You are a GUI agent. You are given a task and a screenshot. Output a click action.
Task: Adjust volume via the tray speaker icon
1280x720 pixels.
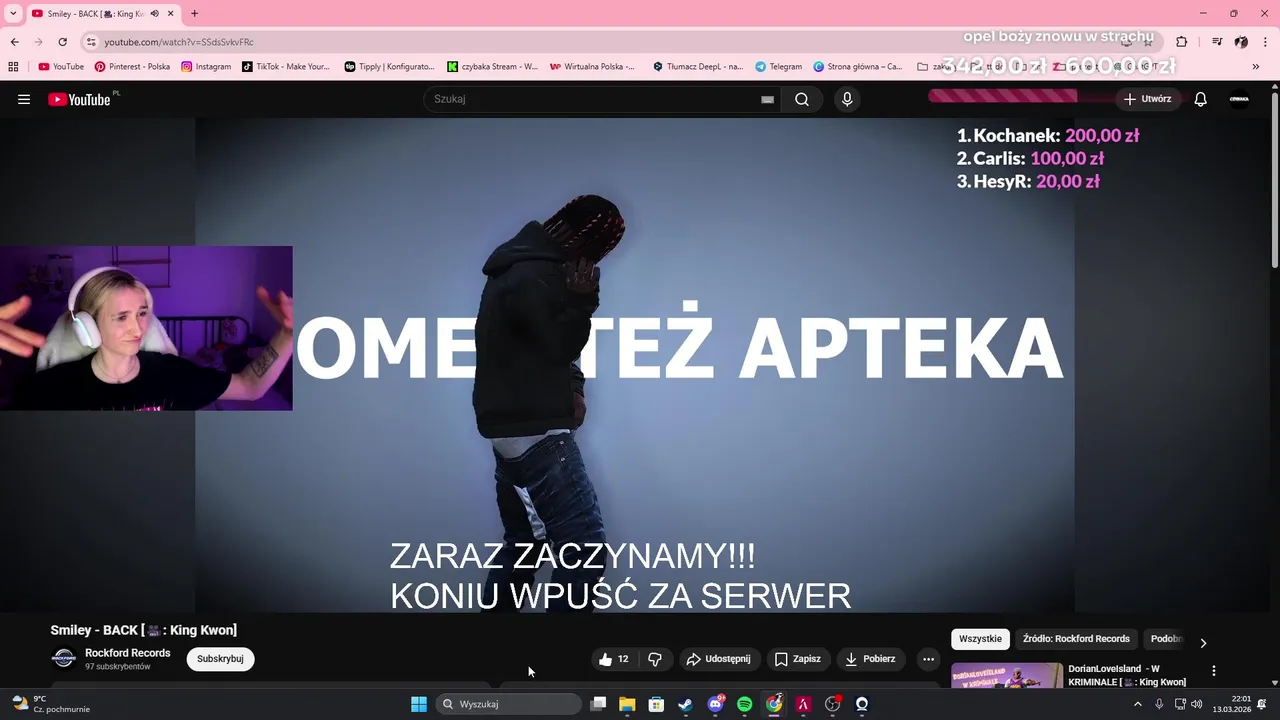coord(1197,704)
